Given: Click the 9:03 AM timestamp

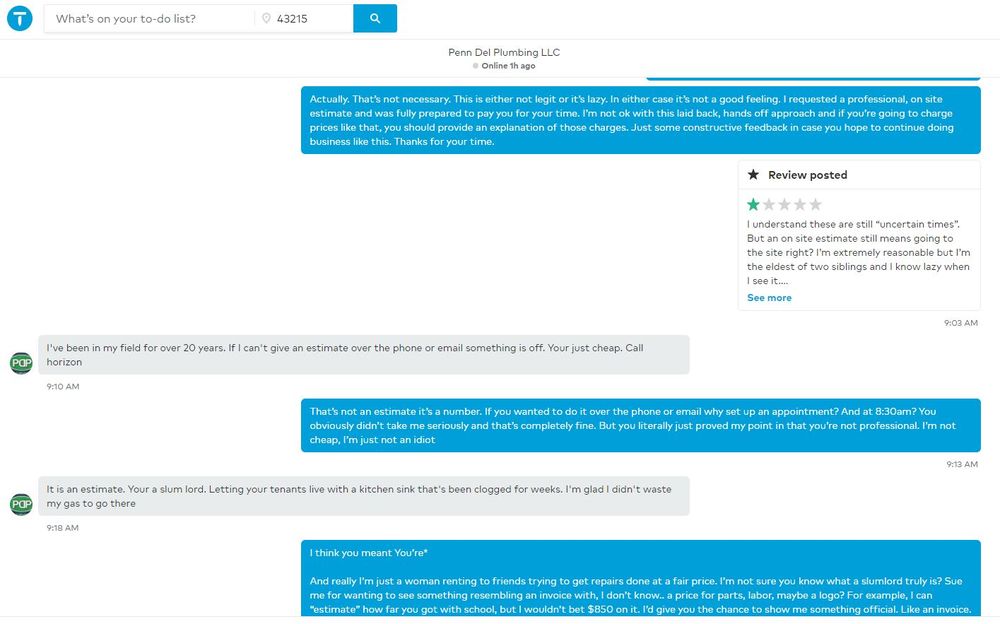Looking at the screenshot, I should (961, 323).
